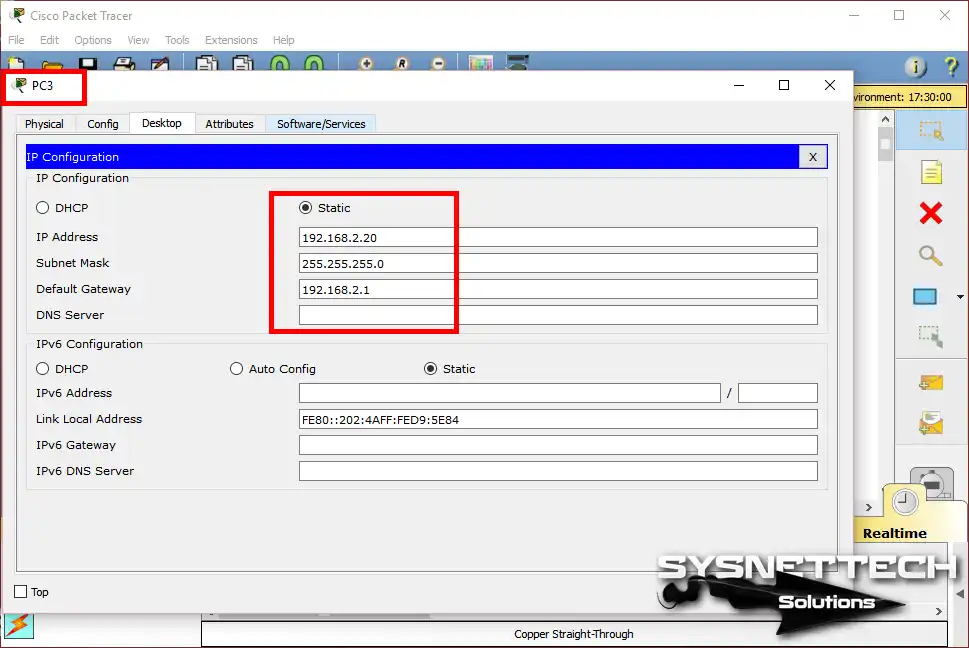Click the New file toolbar icon
This screenshot has width=969, height=648.
[x=17, y=64]
